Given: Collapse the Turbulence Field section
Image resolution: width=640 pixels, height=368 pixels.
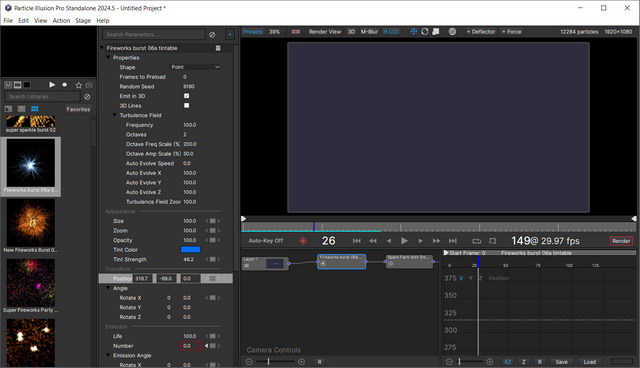Looking at the screenshot, I should [x=115, y=115].
